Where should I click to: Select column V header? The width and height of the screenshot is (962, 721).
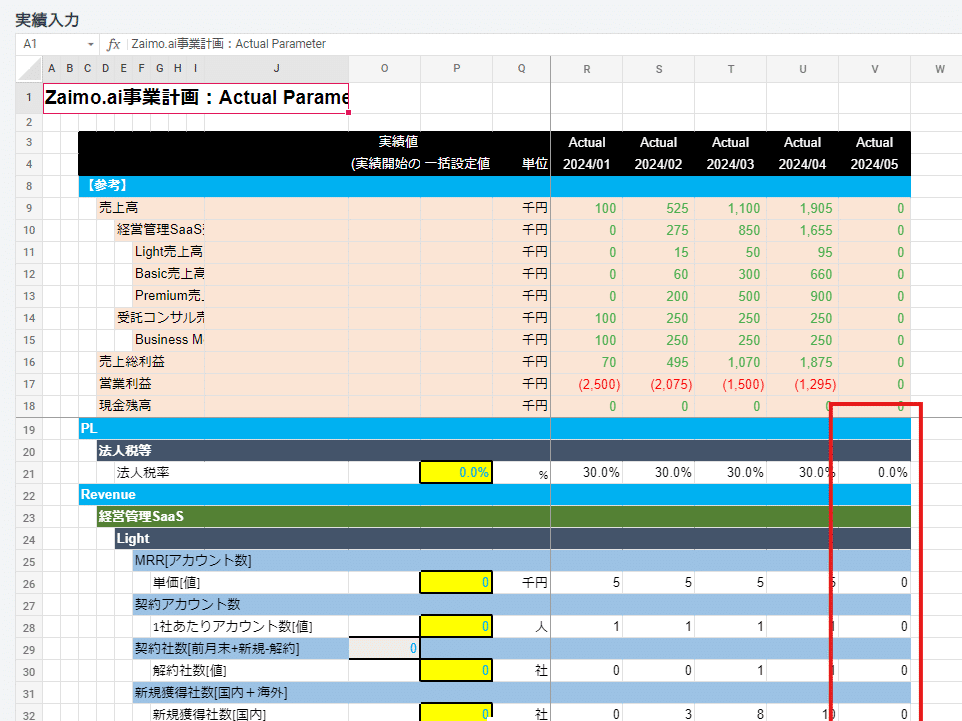click(x=875, y=69)
